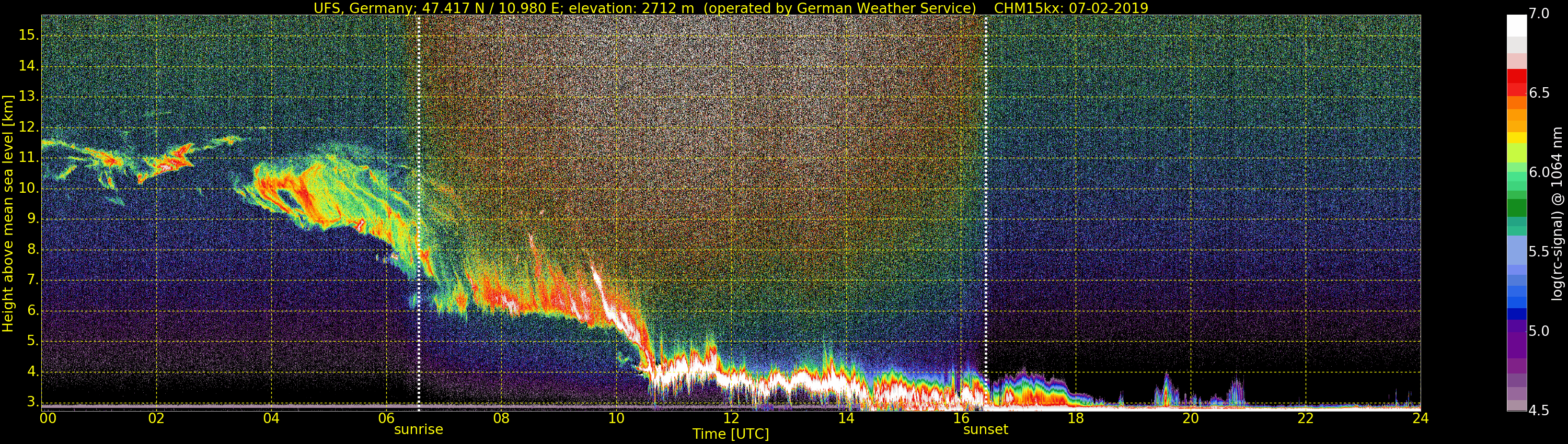1568x444 pixels.
Task: Click the white dotted sunset line in the plot
Action: [x=985, y=213]
